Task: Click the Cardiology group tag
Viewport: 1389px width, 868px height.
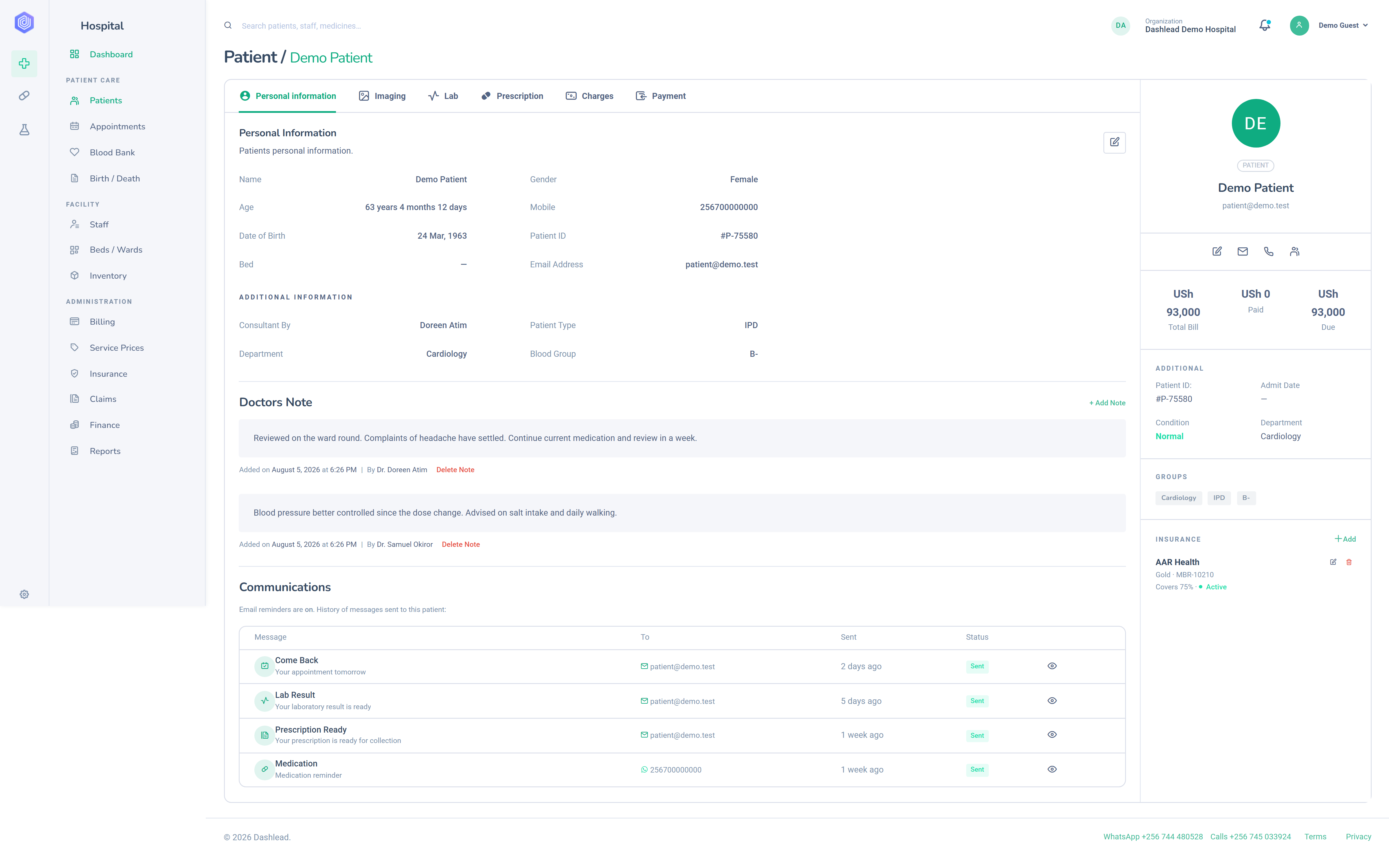Action: (x=1178, y=498)
